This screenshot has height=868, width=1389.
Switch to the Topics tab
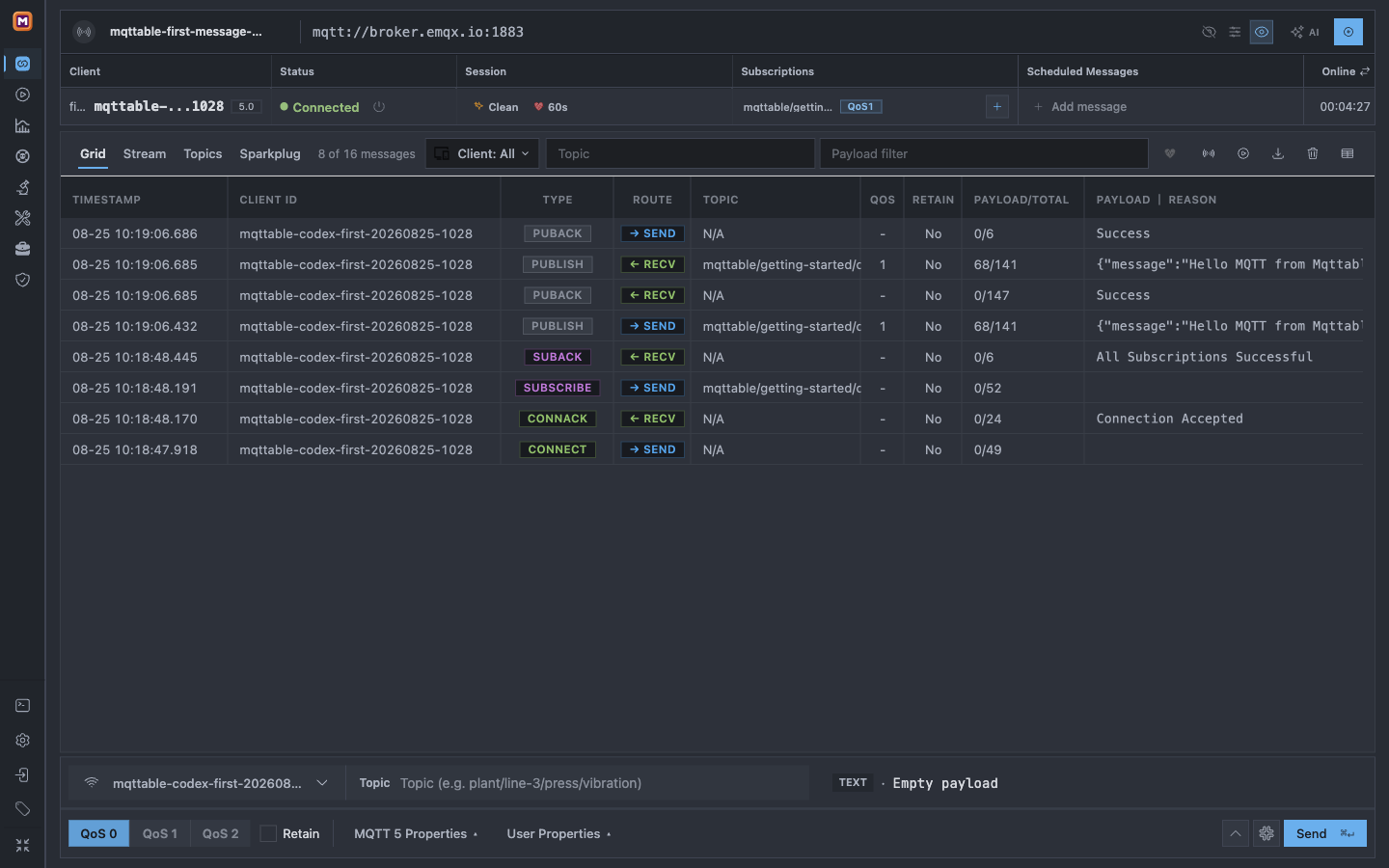pyautogui.click(x=203, y=153)
